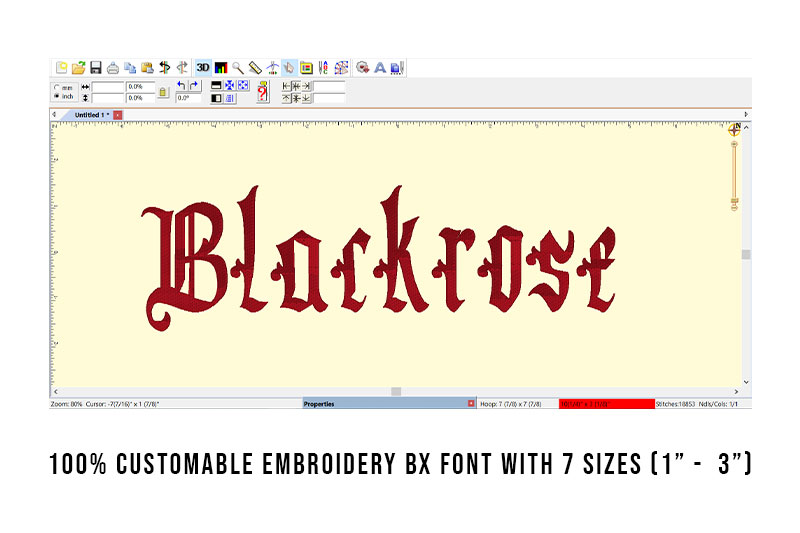Click the height dimension input field
The height and width of the screenshot is (533, 800).
point(108,98)
